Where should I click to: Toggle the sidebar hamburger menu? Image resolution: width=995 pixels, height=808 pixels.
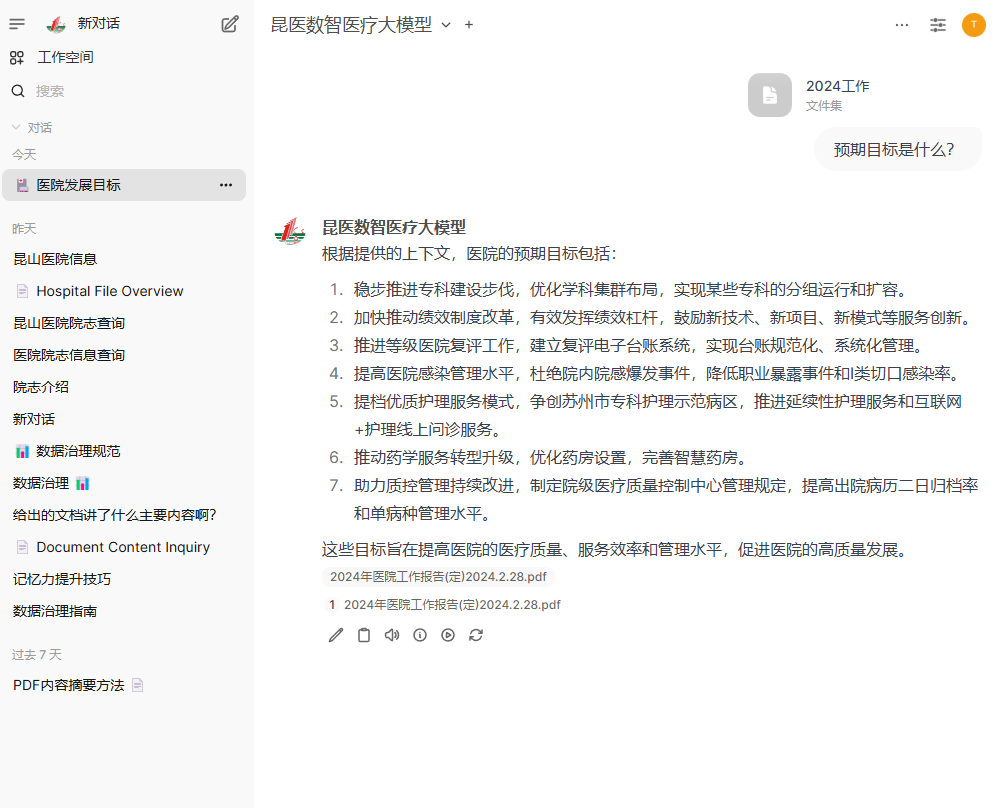(x=17, y=24)
